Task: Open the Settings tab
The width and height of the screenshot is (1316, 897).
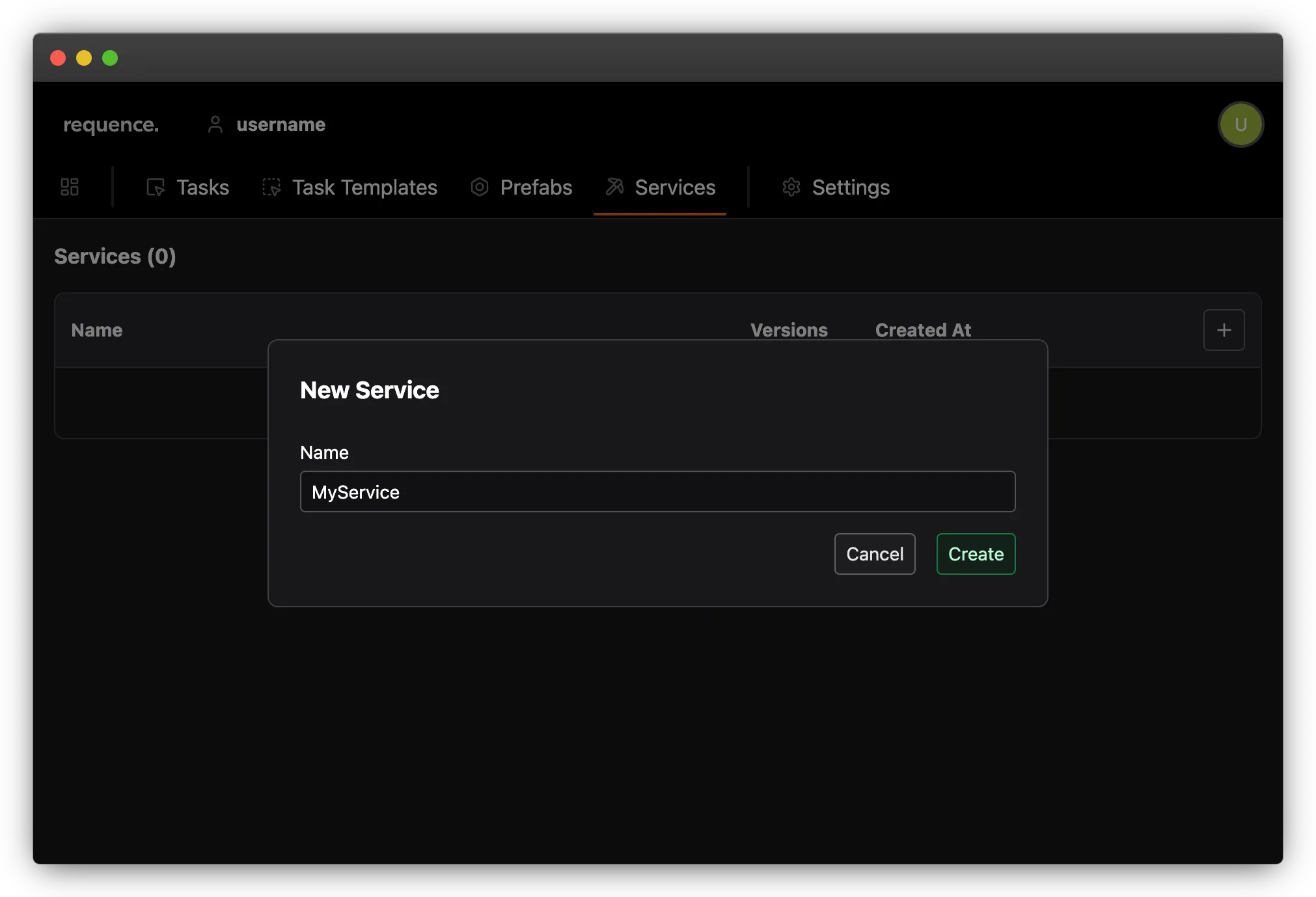Action: [x=850, y=187]
